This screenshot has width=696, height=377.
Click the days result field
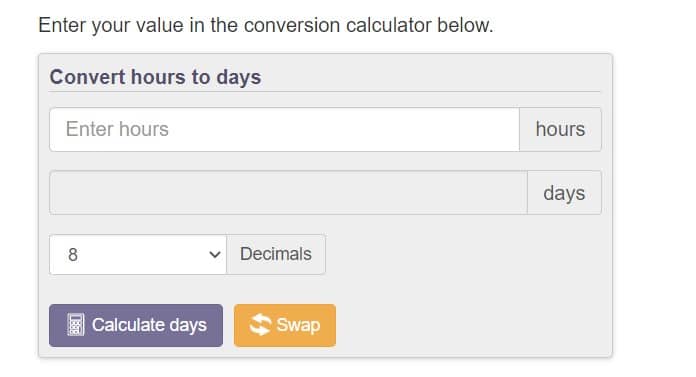[289, 193]
